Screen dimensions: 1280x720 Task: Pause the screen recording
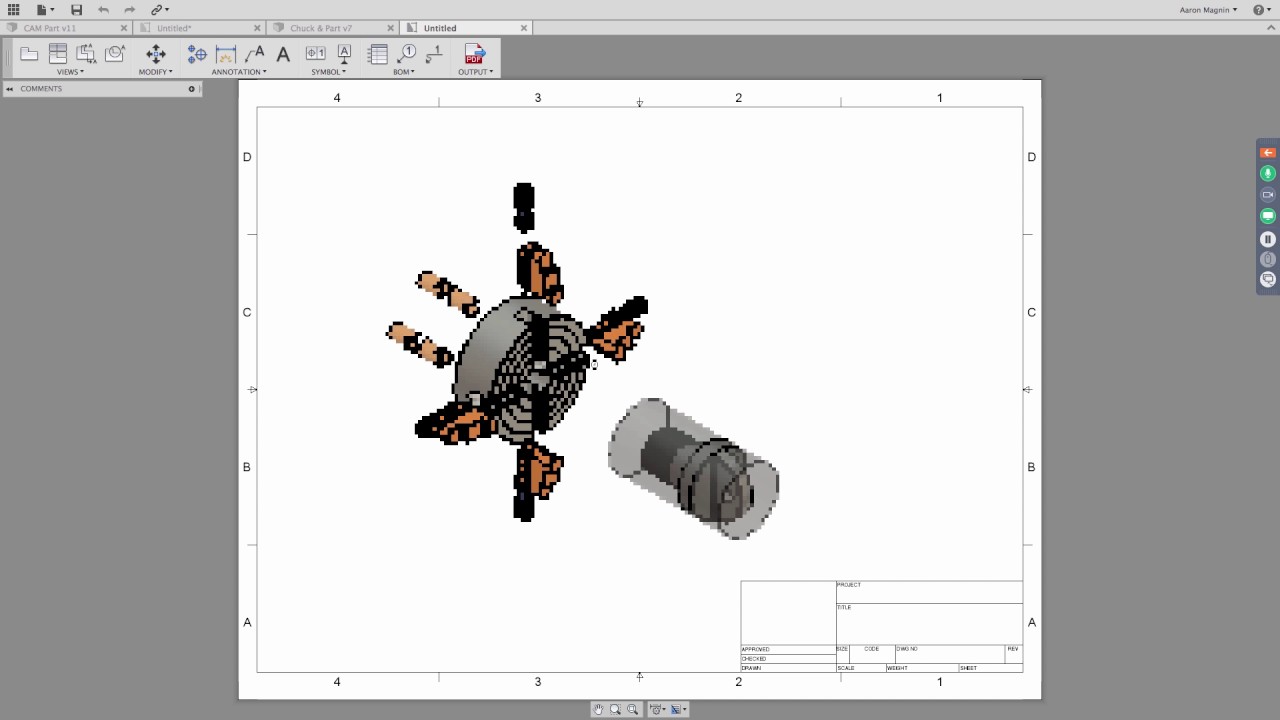1268,239
